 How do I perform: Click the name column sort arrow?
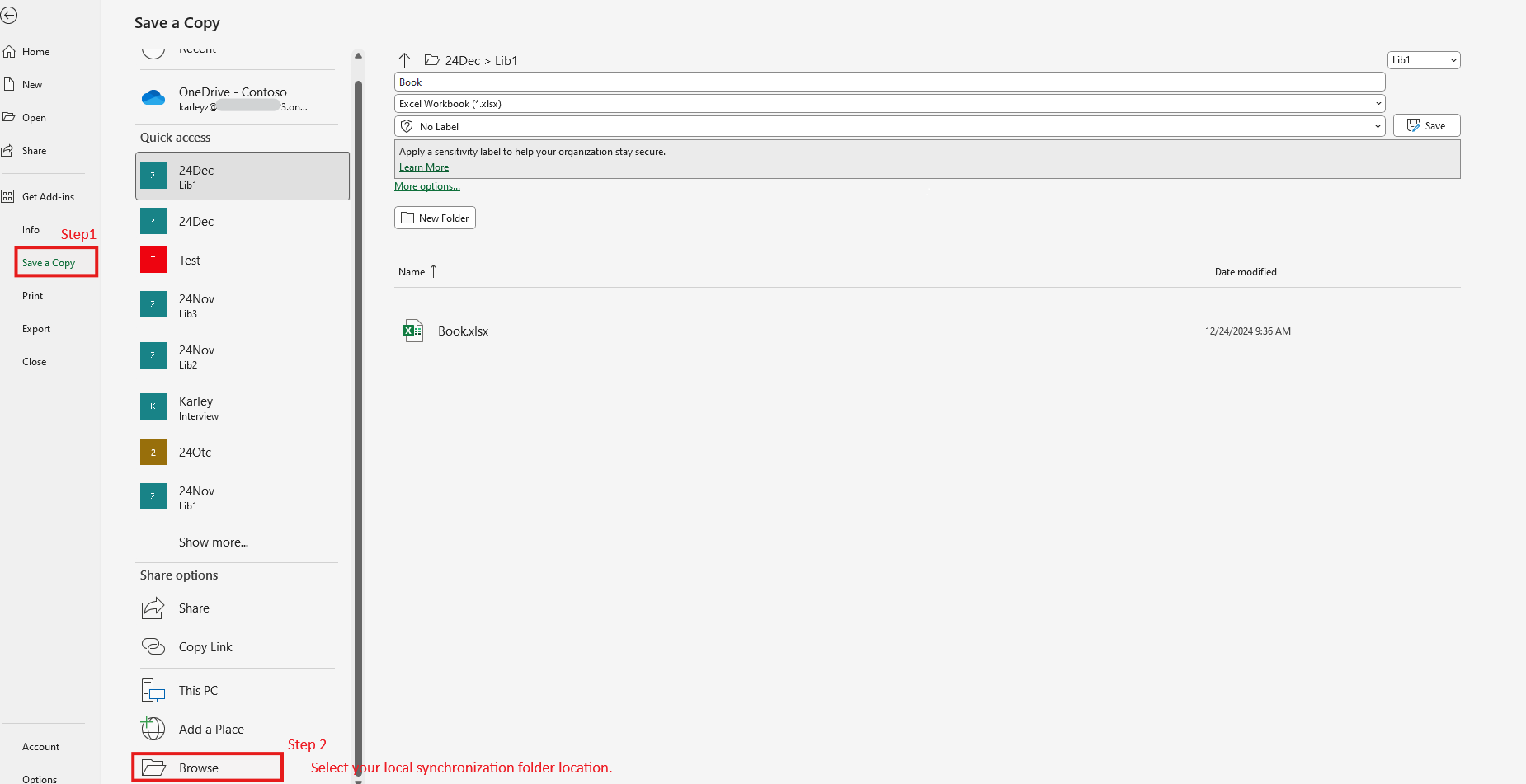pyautogui.click(x=433, y=271)
